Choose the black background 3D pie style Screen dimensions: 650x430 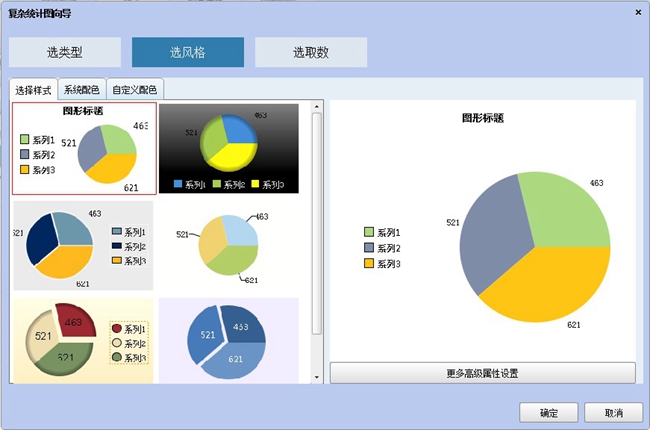[229, 148]
